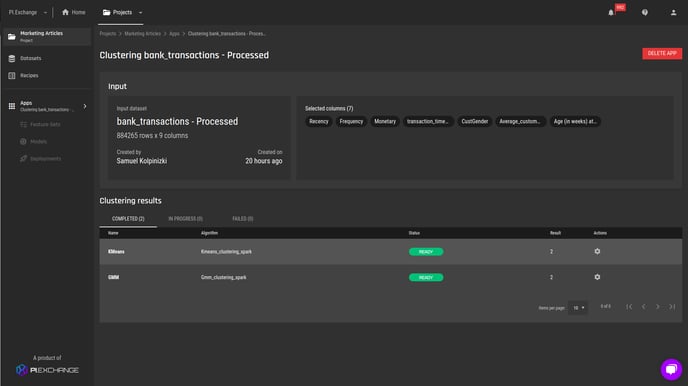
Task: Open the KMeans clustering result
Action: (116, 252)
